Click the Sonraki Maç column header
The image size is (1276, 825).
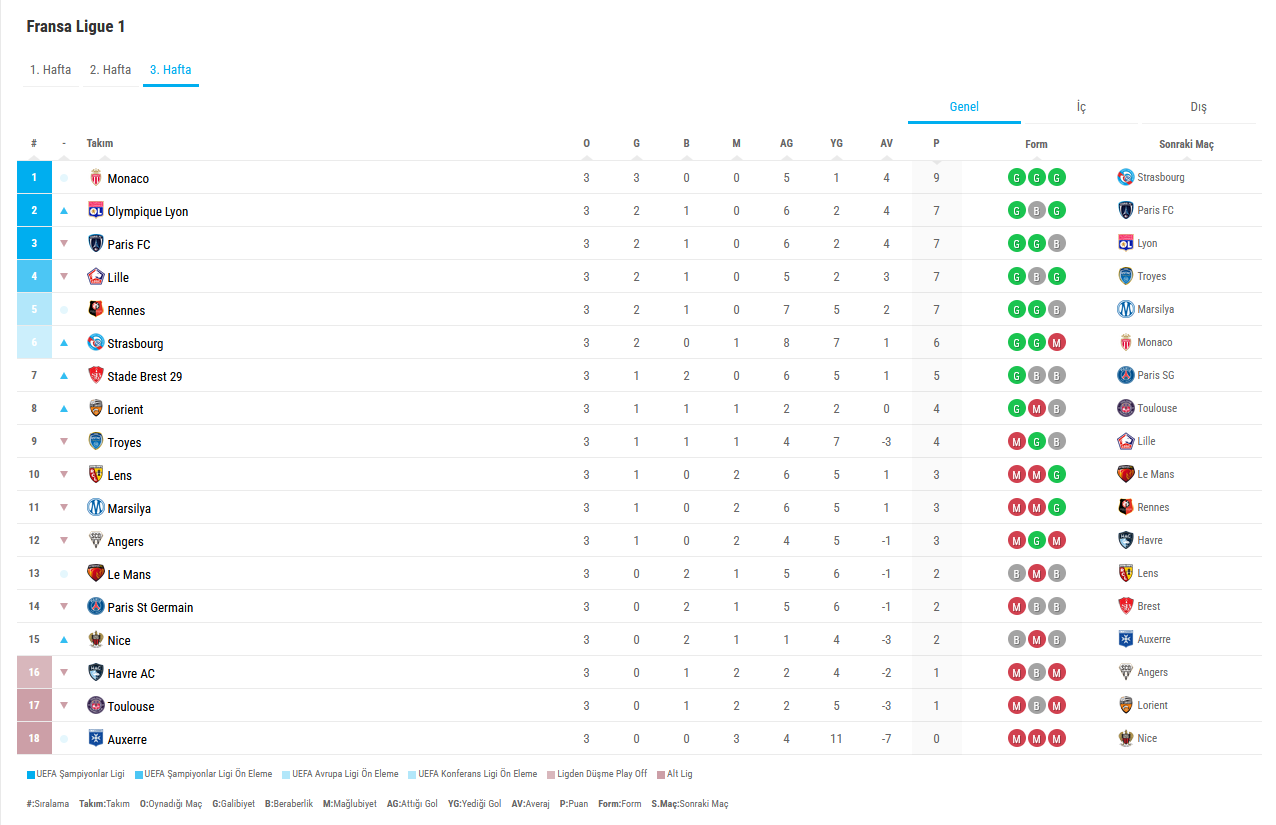1186,145
